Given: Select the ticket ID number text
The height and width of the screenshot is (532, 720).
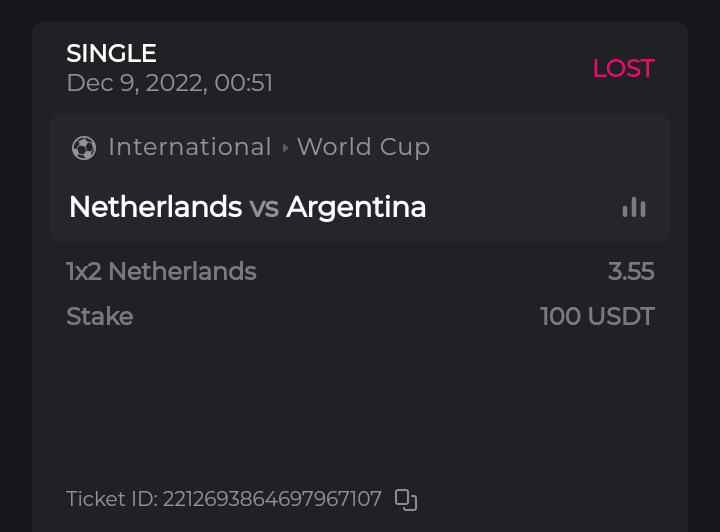Looking at the screenshot, I should [x=272, y=499].
